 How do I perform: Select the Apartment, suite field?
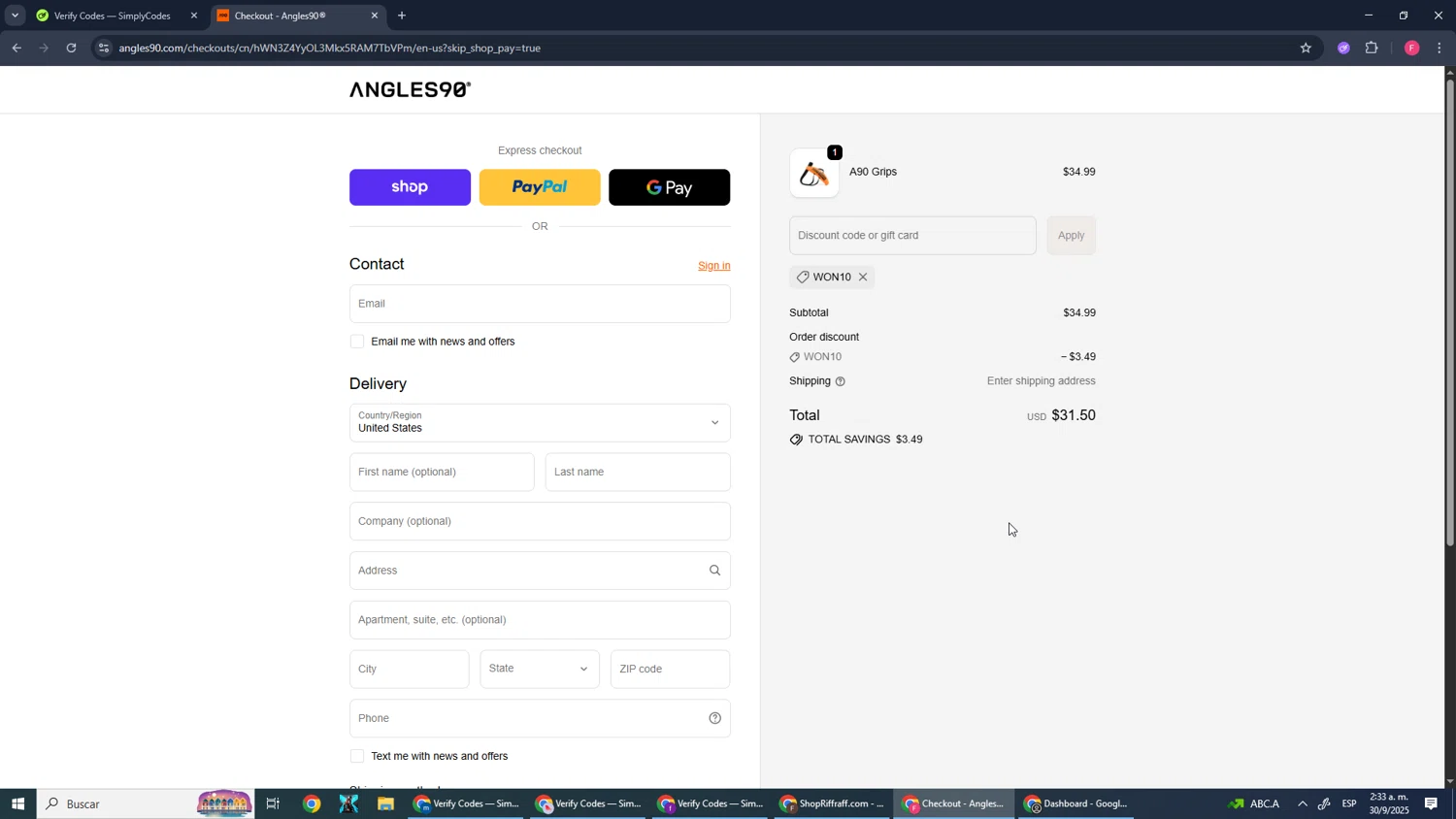click(540, 620)
